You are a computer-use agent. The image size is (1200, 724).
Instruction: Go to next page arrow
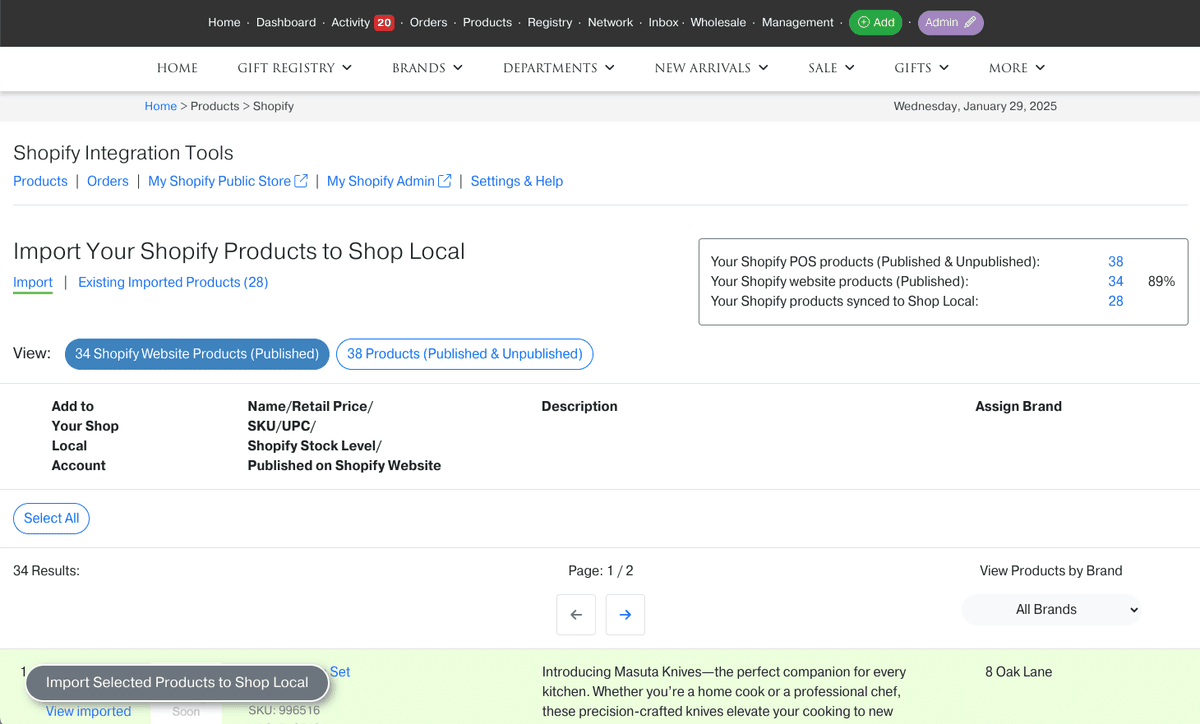(x=625, y=615)
